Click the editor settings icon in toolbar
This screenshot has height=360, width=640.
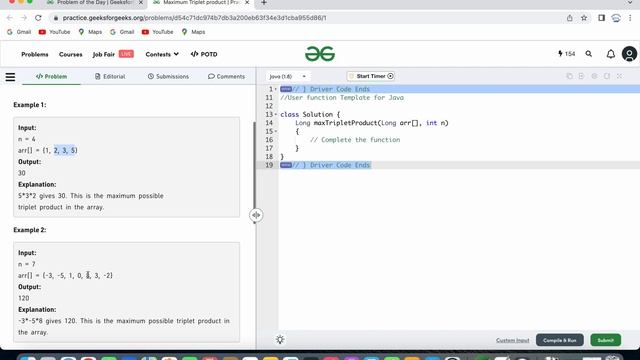594,76
